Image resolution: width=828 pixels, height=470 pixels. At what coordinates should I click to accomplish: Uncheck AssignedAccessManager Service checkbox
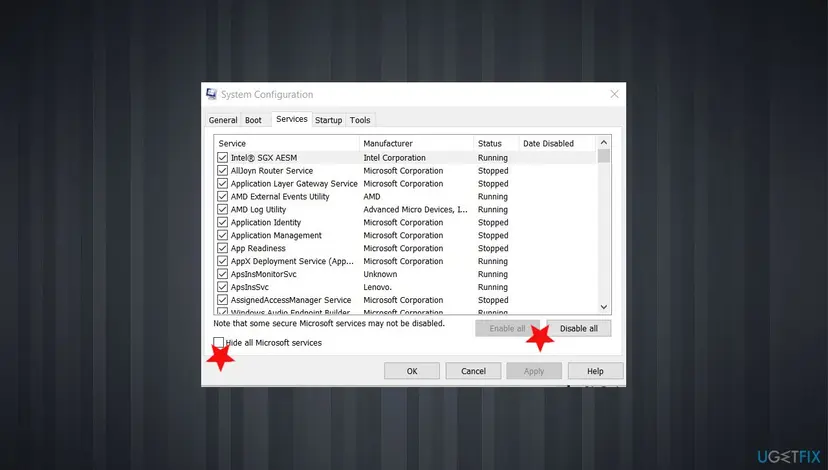tap(222, 300)
